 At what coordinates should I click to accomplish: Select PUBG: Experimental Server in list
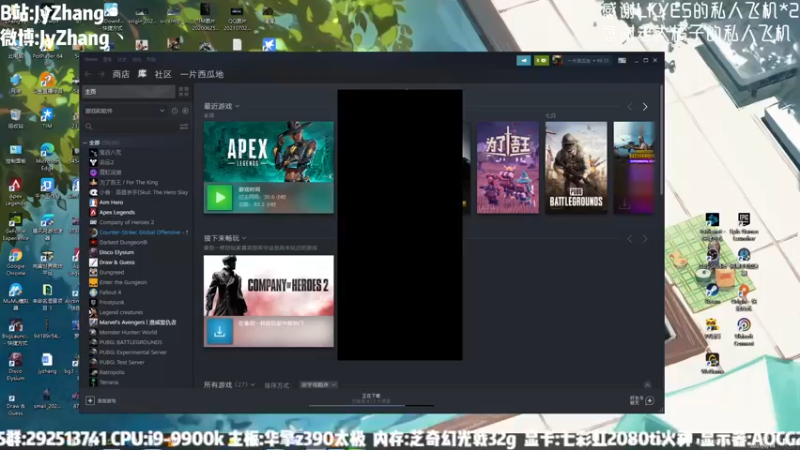pos(133,352)
